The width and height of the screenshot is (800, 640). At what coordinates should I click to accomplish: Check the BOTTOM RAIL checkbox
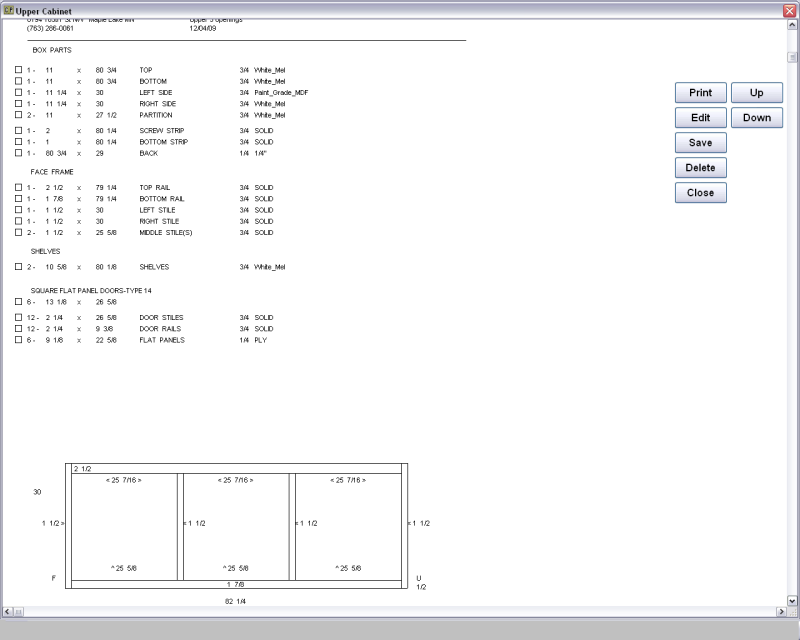(18, 198)
